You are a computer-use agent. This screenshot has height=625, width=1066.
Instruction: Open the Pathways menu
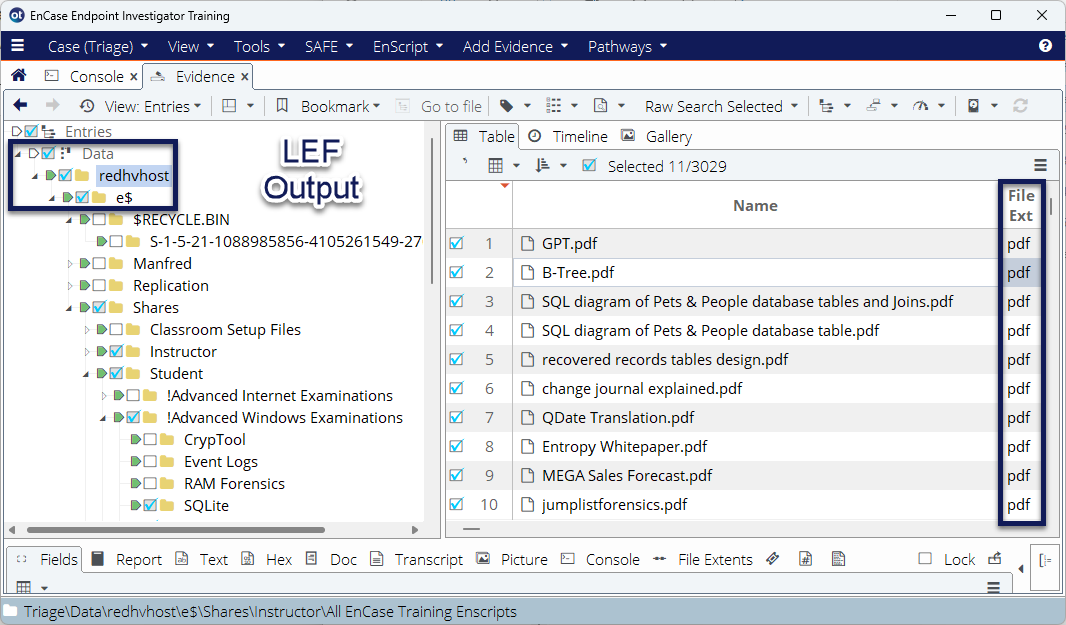point(627,46)
